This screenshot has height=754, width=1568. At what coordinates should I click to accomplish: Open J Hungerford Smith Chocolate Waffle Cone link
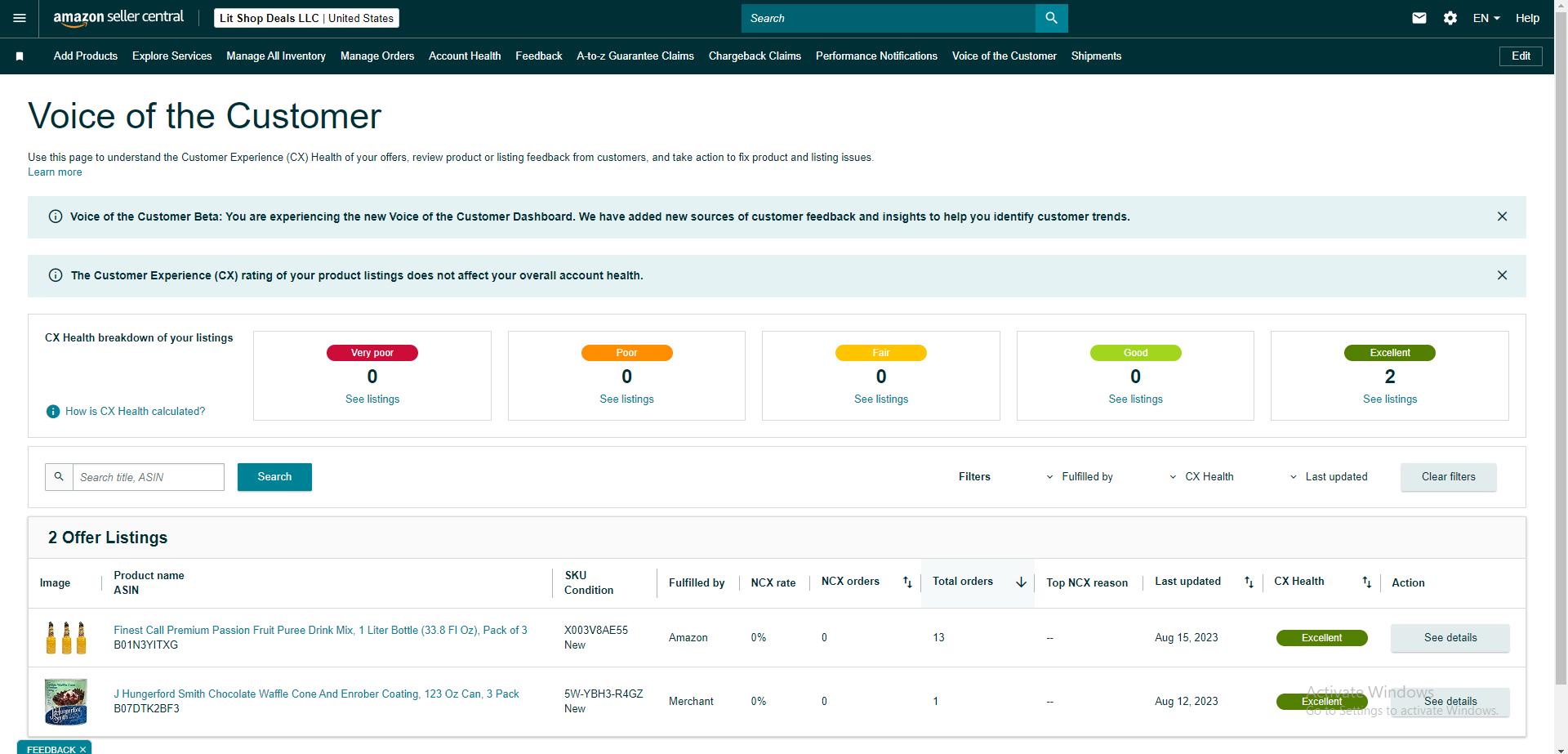(316, 694)
